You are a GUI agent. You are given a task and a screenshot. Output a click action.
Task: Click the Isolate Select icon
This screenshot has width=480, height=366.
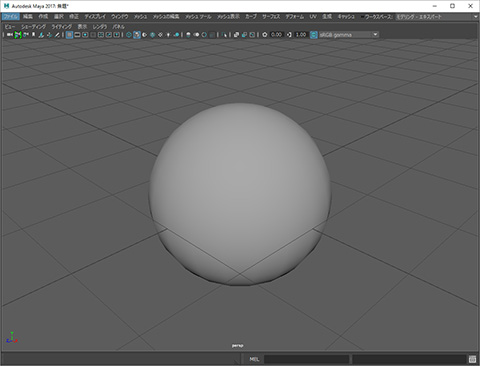click(x=224, y=35)
